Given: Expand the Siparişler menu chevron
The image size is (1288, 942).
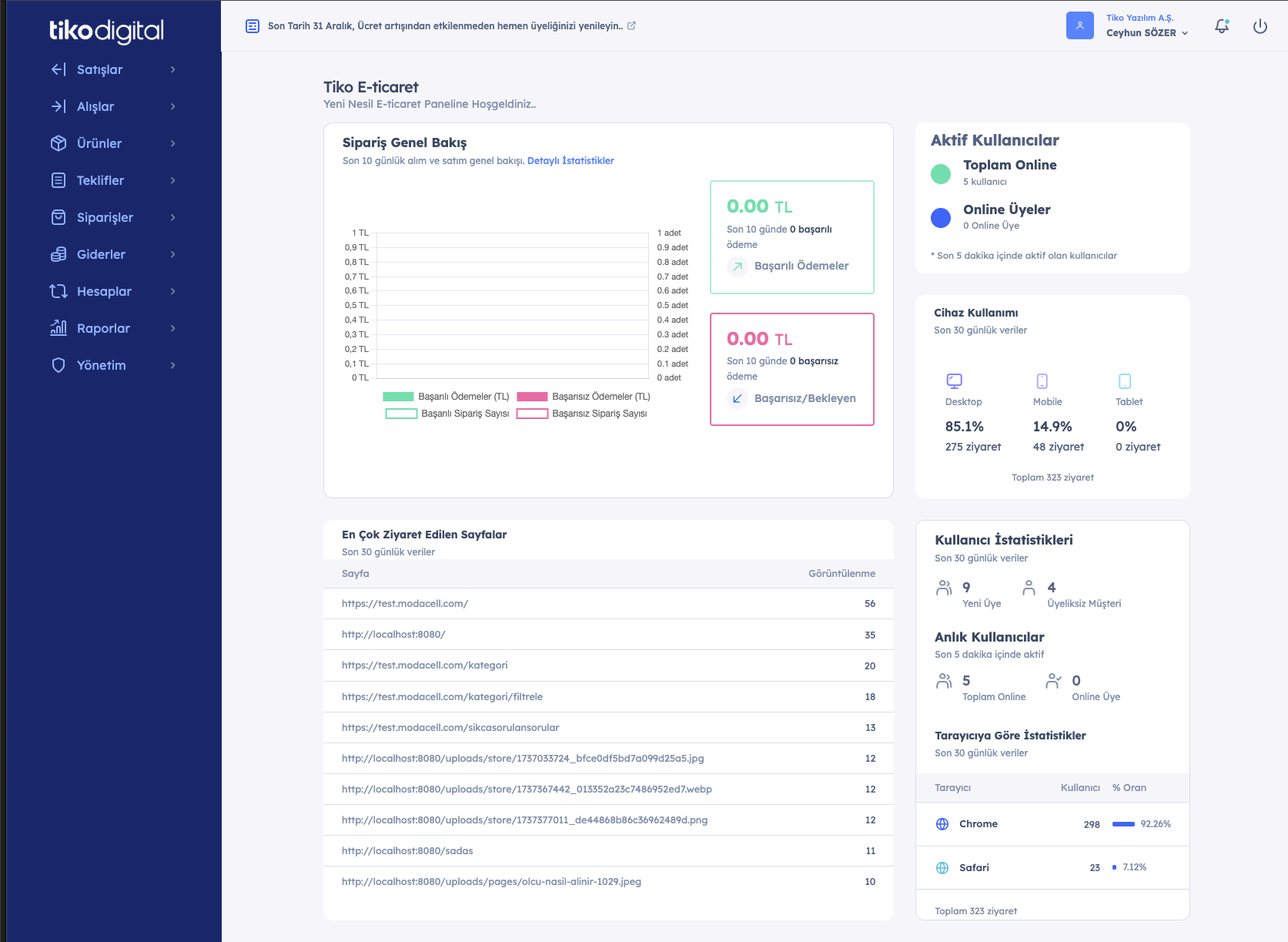Looking at the screenshot, I should 172,217.
